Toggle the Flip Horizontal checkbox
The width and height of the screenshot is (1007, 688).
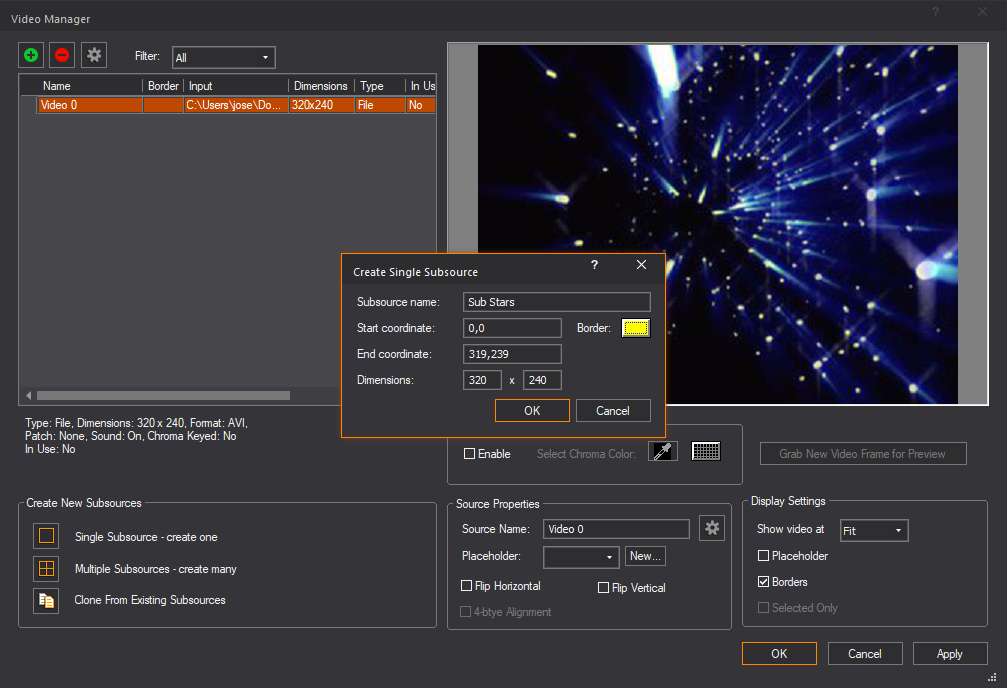point(467,587)
